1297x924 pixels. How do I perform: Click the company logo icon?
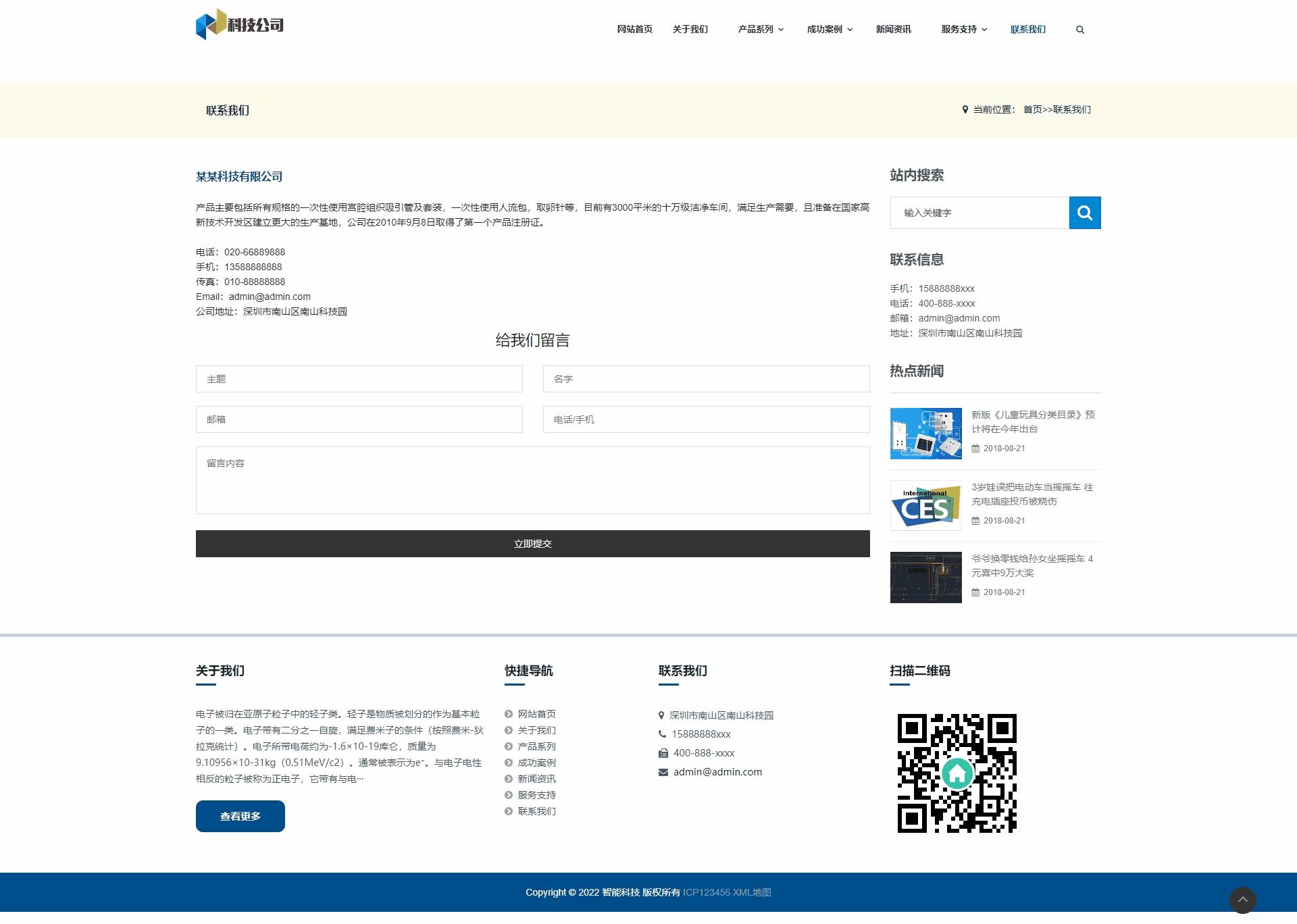210,24
